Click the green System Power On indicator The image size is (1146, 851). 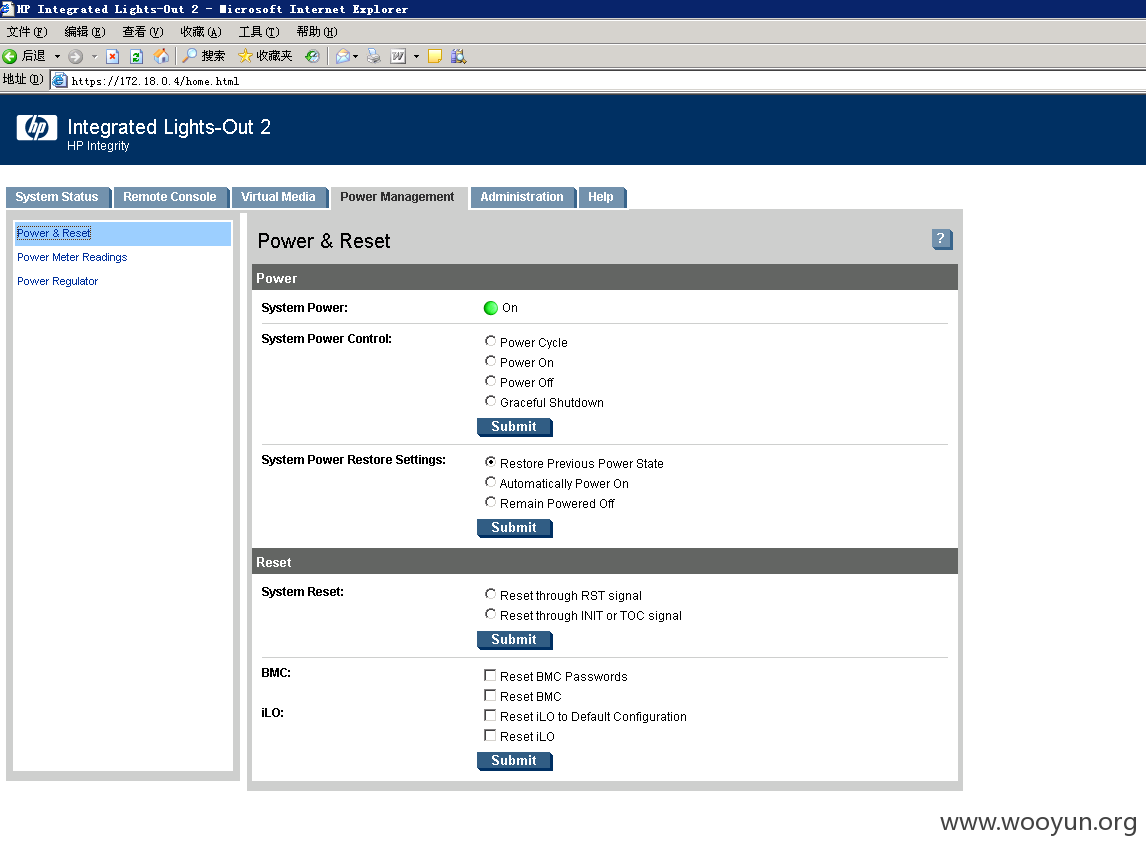coord(490,308)
